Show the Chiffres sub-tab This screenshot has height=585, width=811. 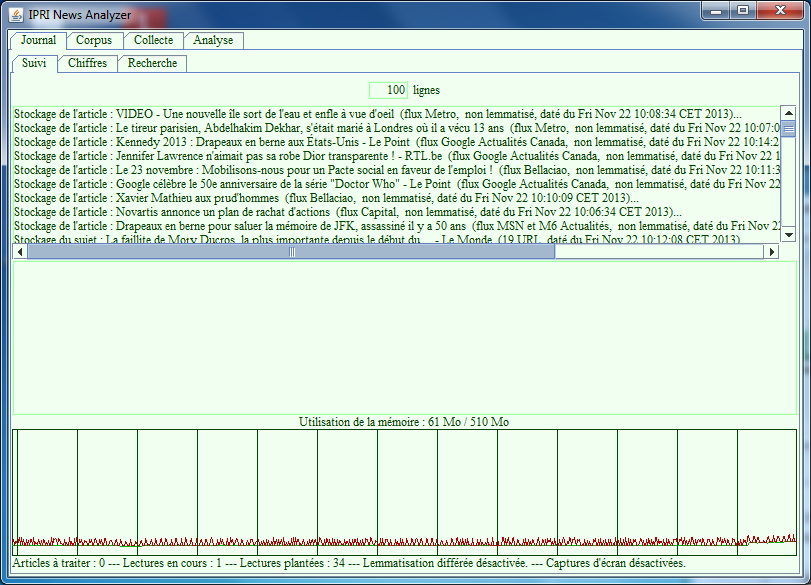[88, 63]
